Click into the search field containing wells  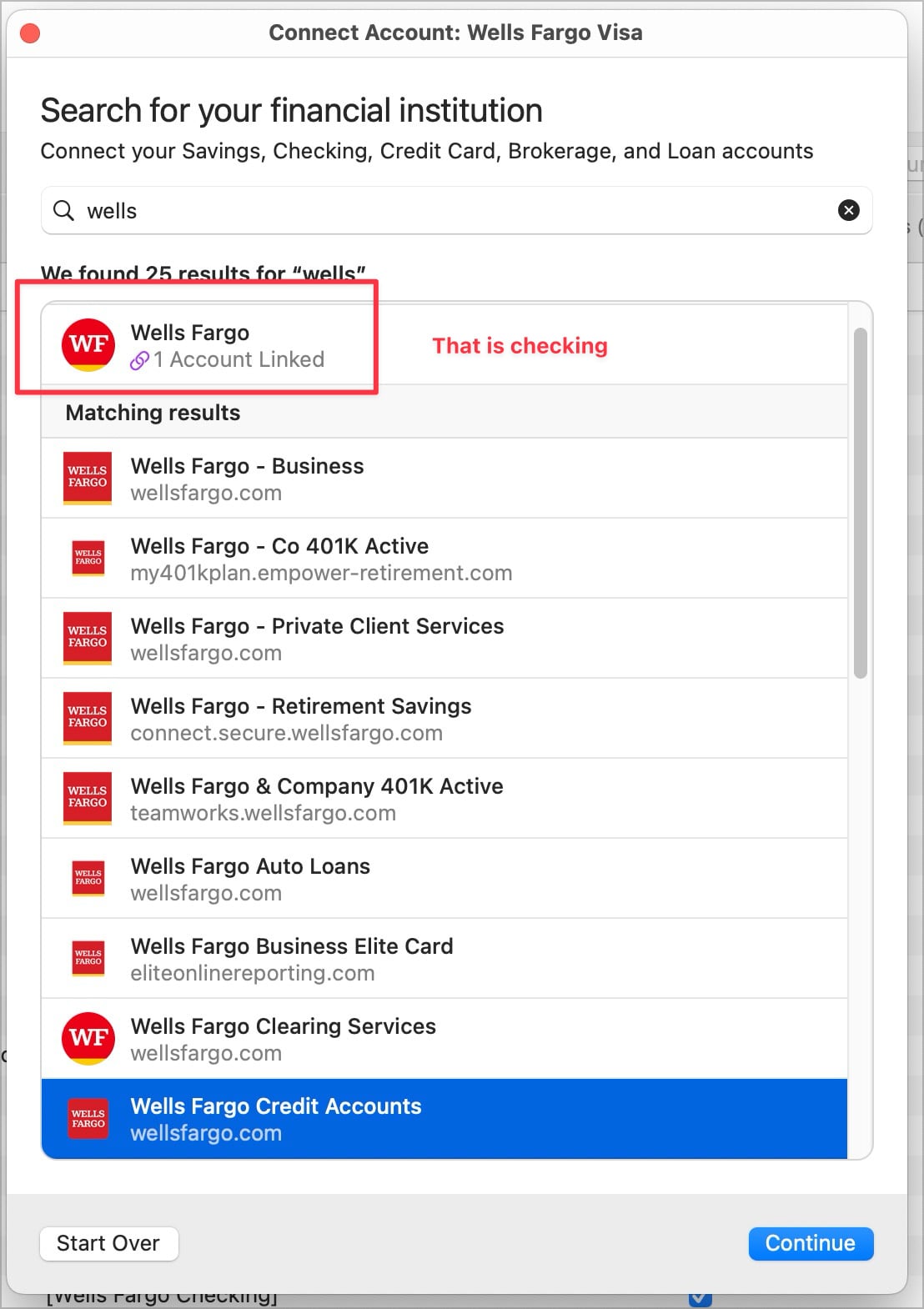pos(456,210)
